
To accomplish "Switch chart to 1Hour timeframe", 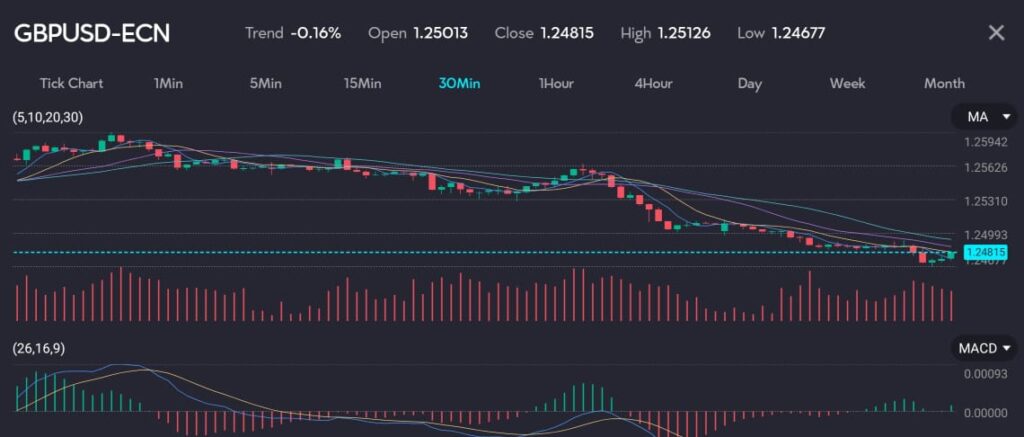I will [556, 83].
